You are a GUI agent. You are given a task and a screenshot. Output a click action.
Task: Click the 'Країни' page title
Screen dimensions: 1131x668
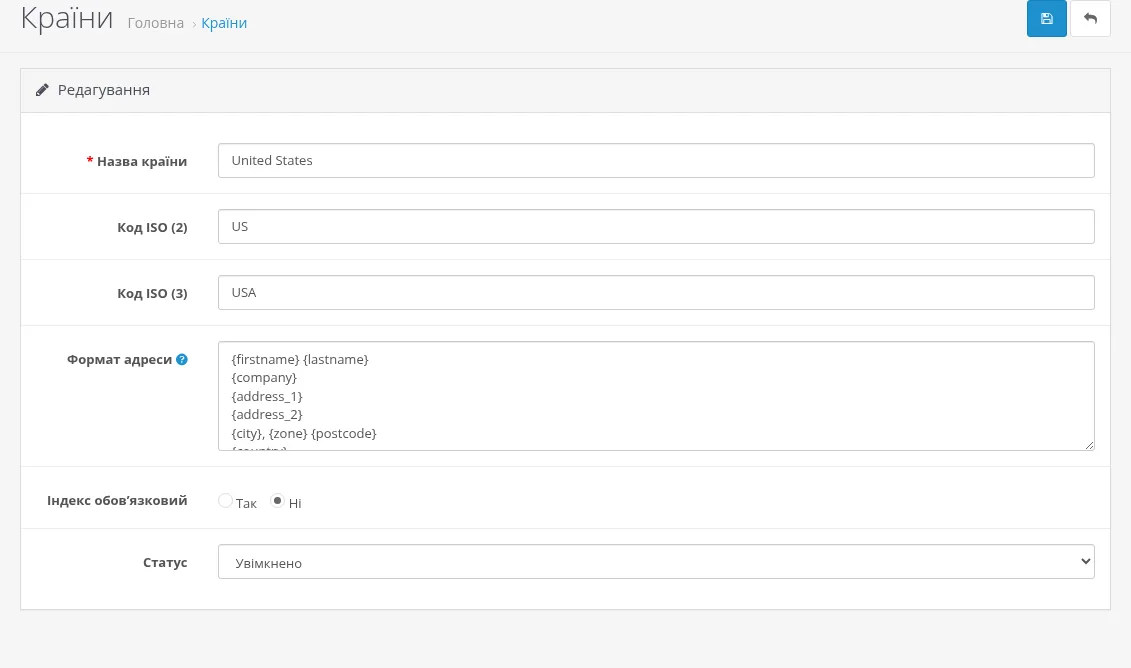(x=66, y=18)
